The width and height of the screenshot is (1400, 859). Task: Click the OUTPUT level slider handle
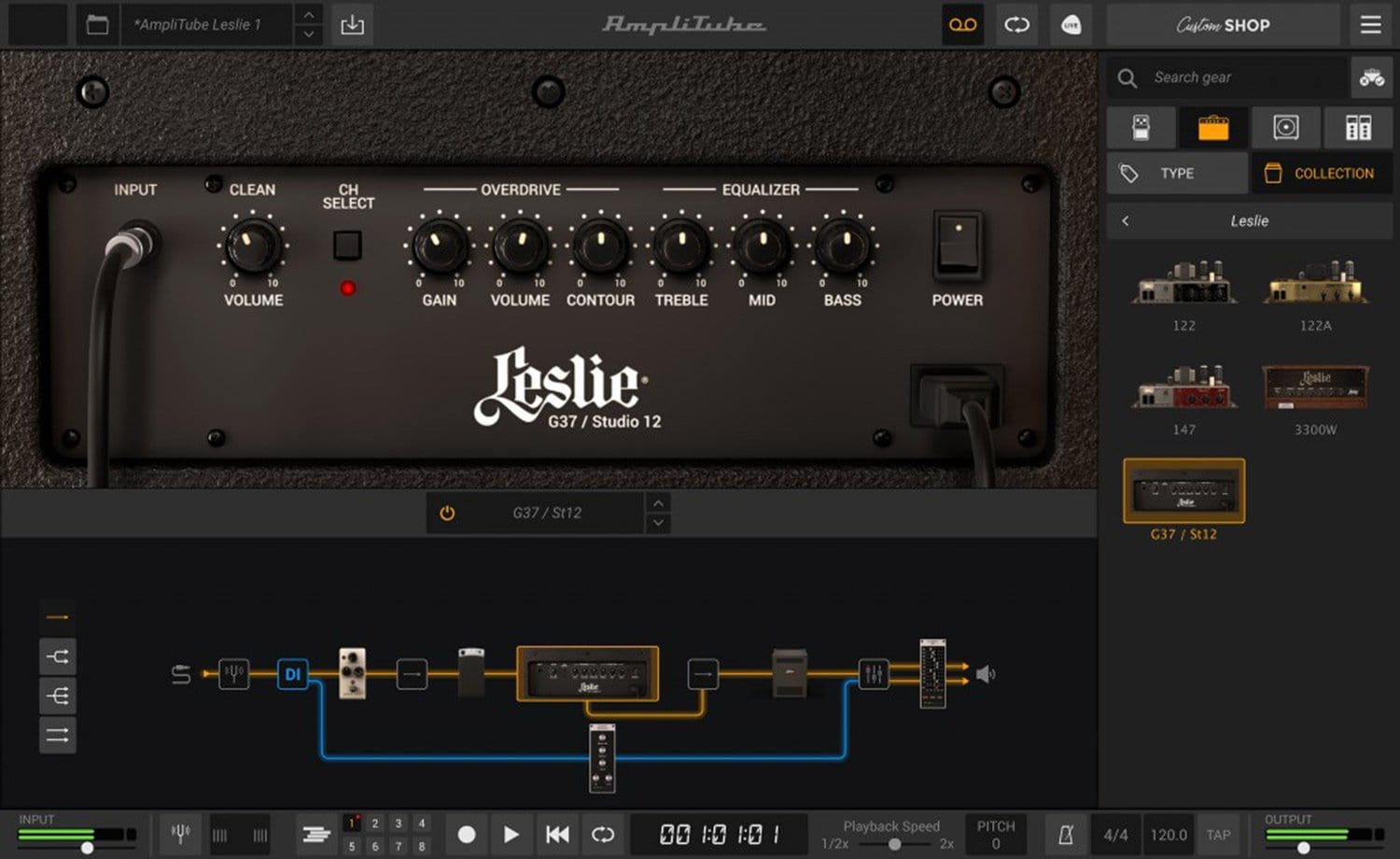click(x=1304, y=848)
